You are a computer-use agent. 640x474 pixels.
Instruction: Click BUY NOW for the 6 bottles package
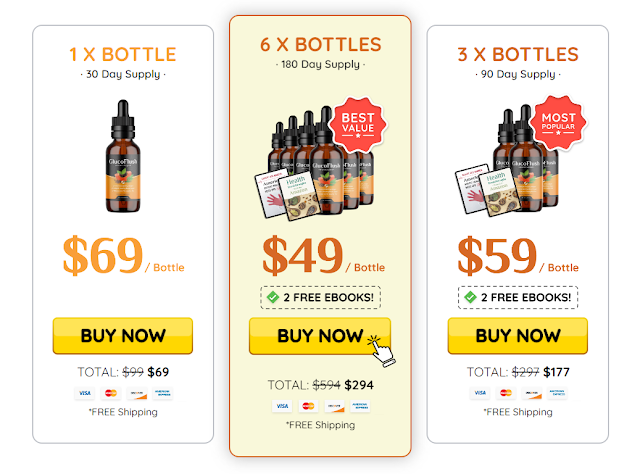tap(320, 336)
